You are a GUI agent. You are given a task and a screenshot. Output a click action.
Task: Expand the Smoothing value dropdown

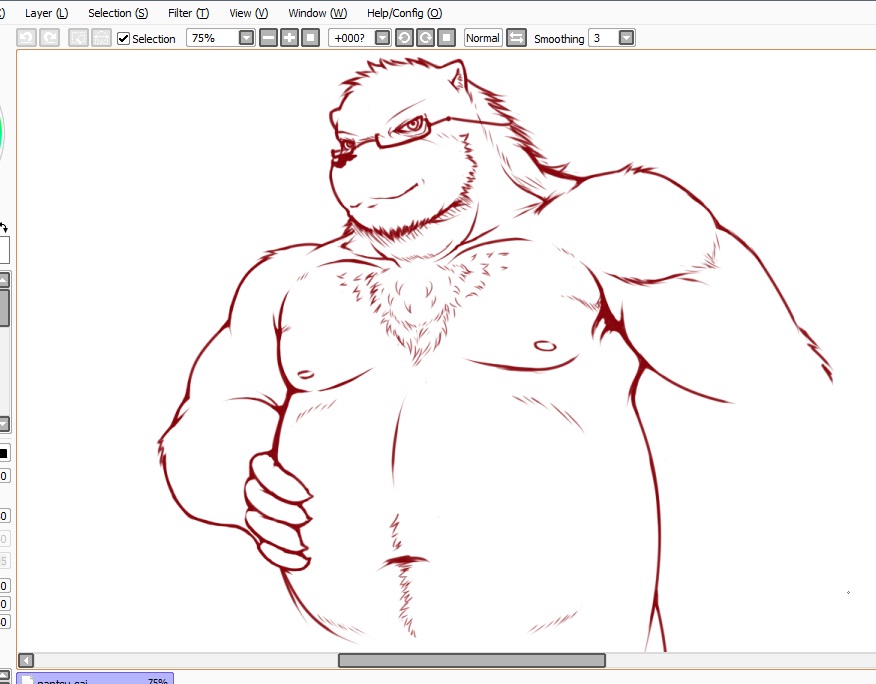tap(626, 38)
